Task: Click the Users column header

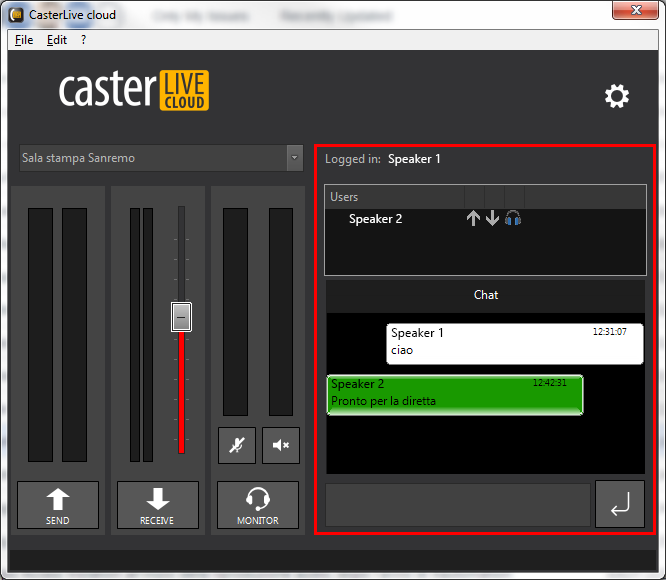Action: (395, 197)
